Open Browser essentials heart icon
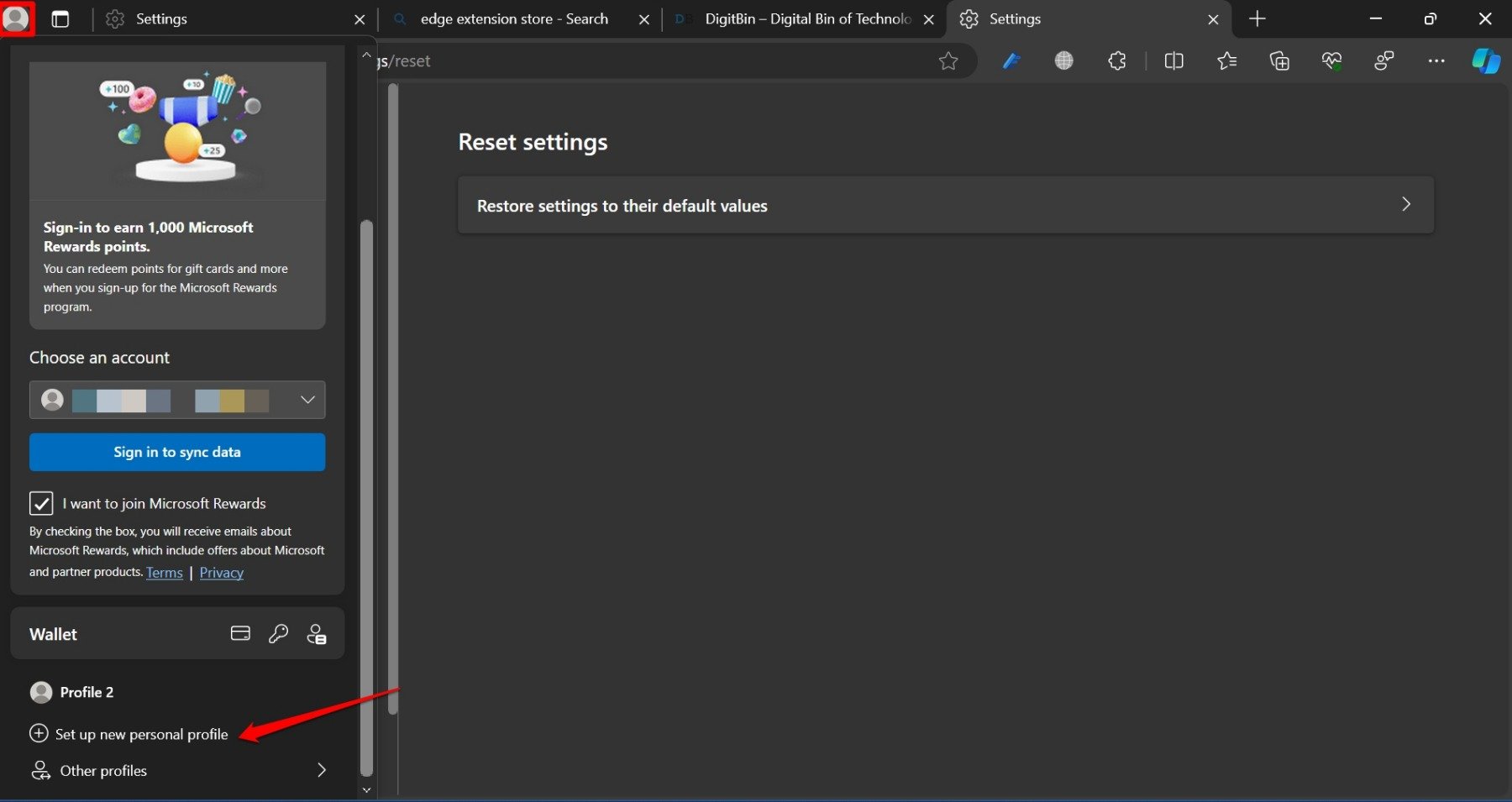This screenshot has width=1512, height=802. [1331, 60]
